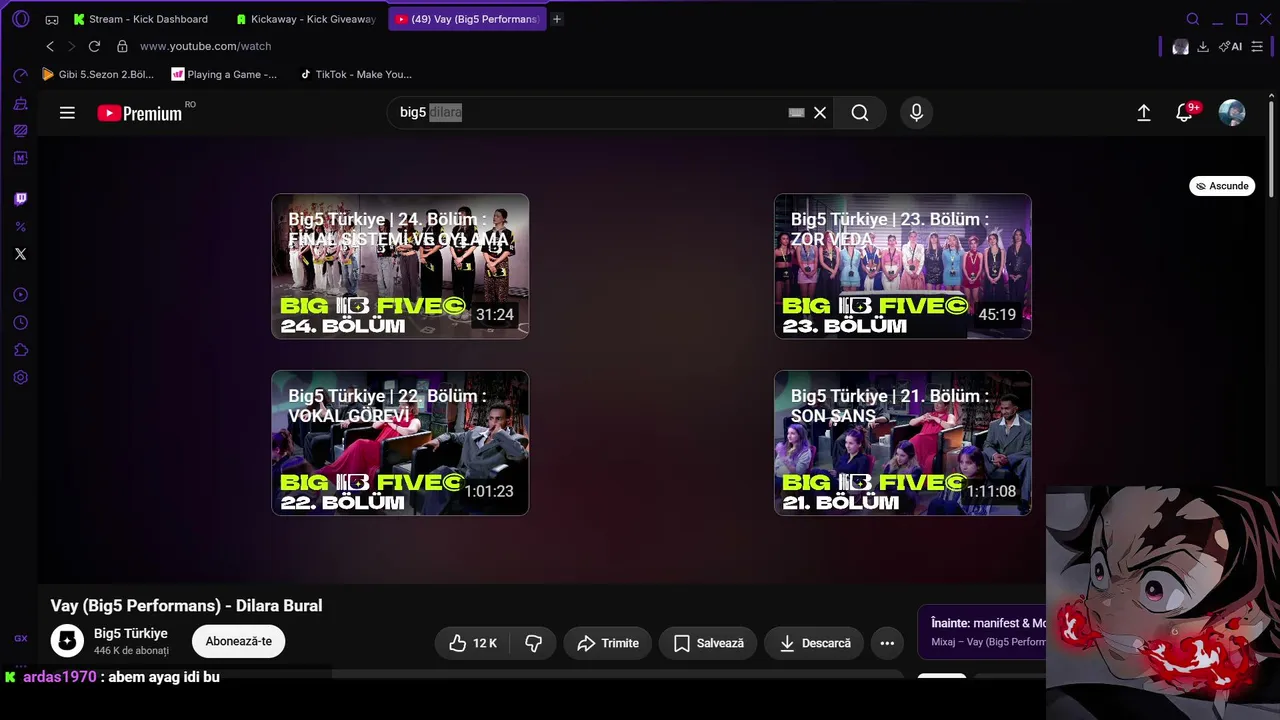This screenshot has width=1280, height=720.
Task: Click the percent deals icon in sidebar
Action: coord(20,227)
